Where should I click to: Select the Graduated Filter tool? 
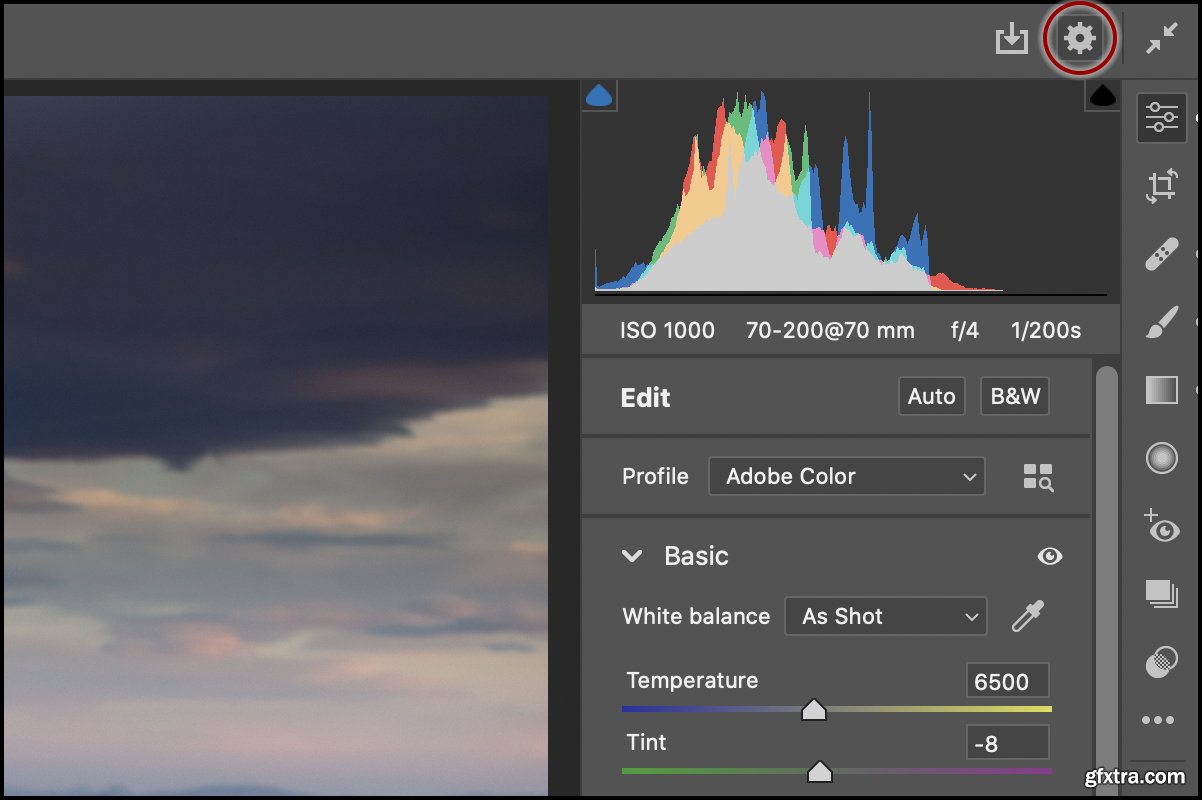[1162, 390]
